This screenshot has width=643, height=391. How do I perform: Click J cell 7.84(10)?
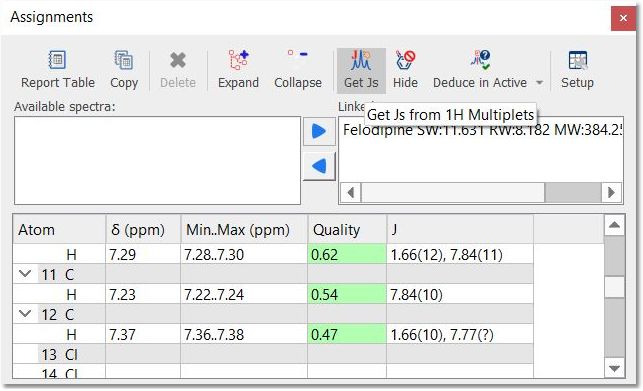[460, 294]
